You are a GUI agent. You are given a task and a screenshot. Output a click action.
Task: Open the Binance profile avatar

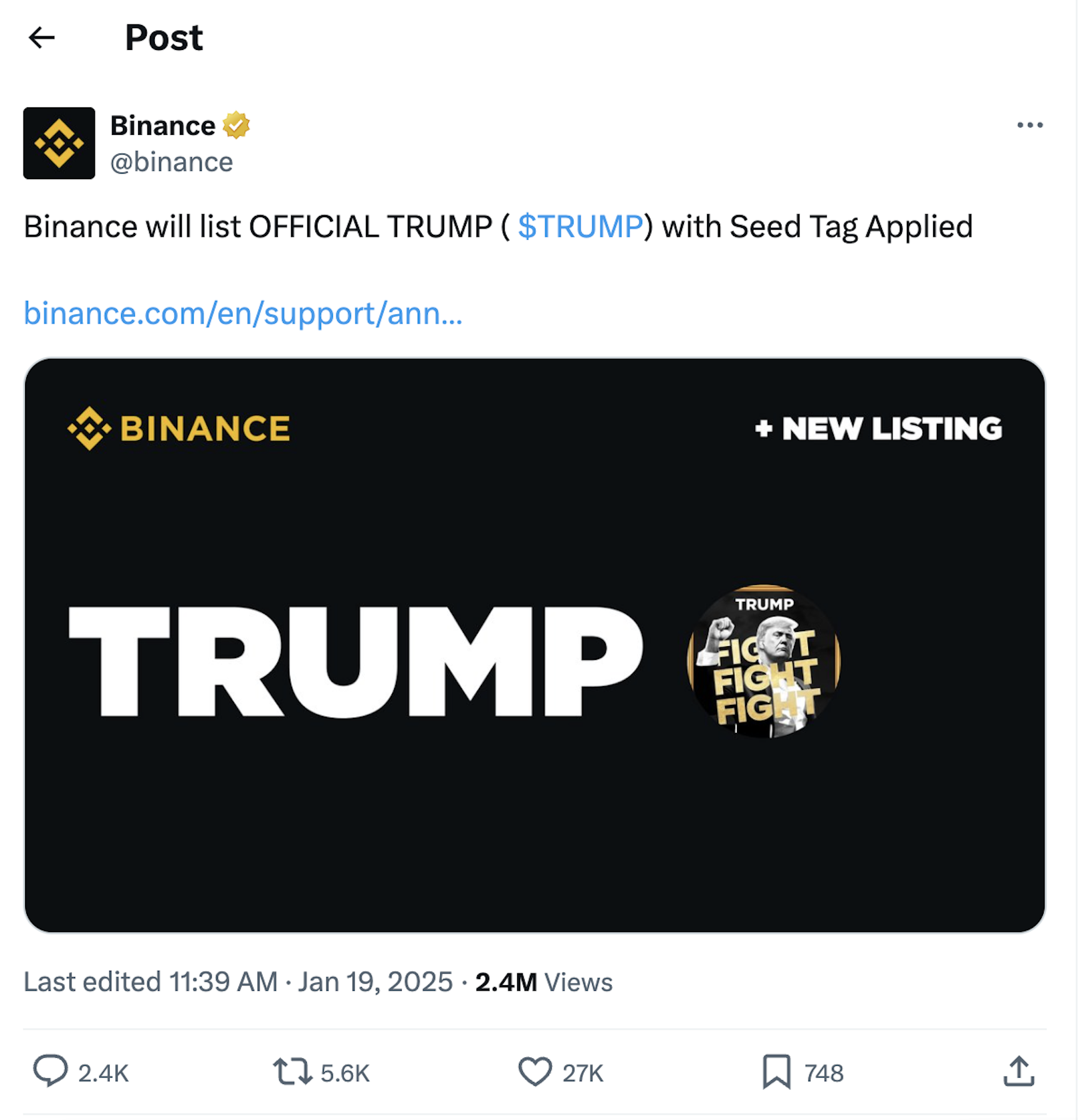(59, 142)
